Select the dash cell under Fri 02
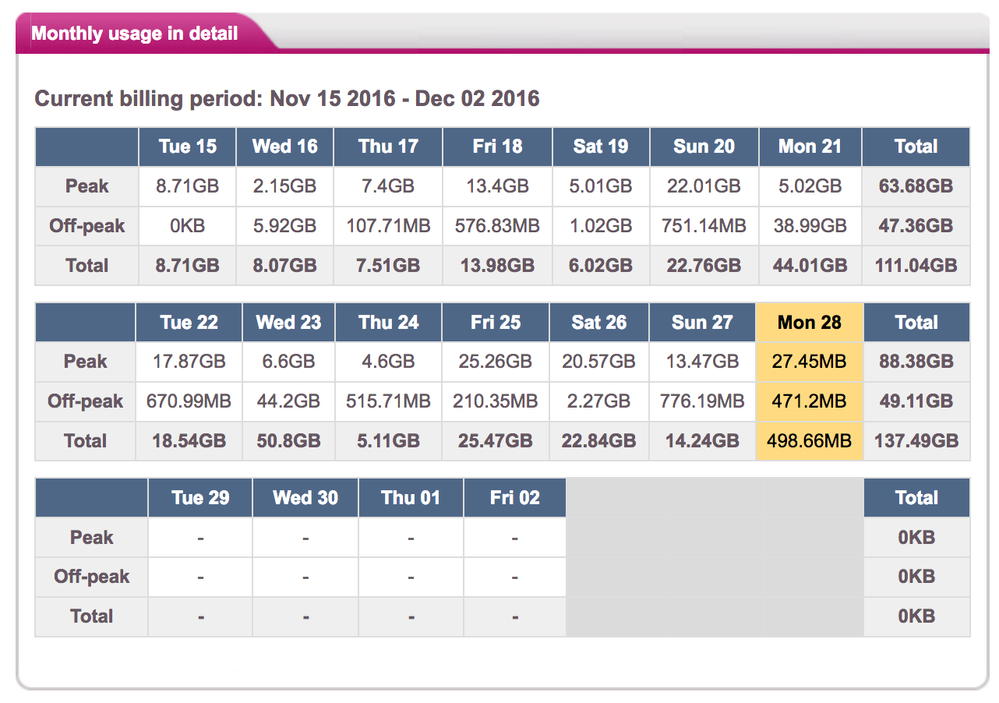The height and width of the screenshot is (703, 999). pyautogui.click(x=513, y=617)
